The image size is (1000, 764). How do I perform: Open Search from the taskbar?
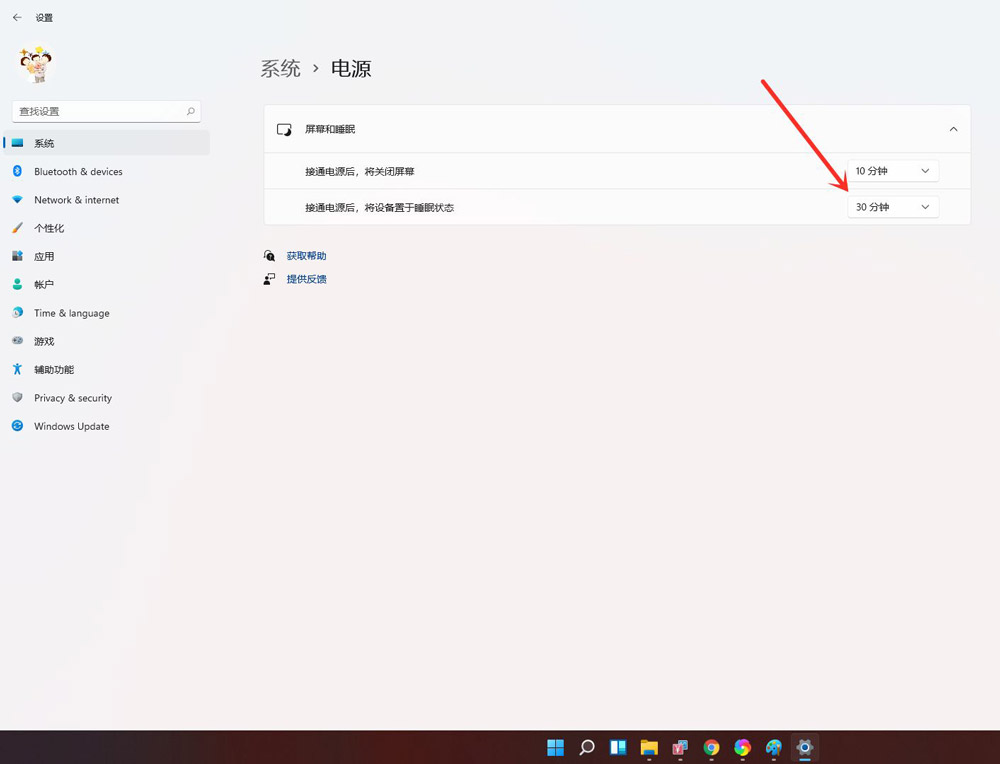pyautogui.click(x=586, y=747)
